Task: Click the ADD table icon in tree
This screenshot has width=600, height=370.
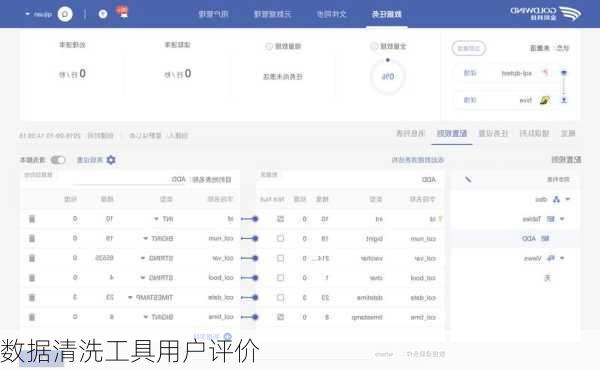Action: 545,238
